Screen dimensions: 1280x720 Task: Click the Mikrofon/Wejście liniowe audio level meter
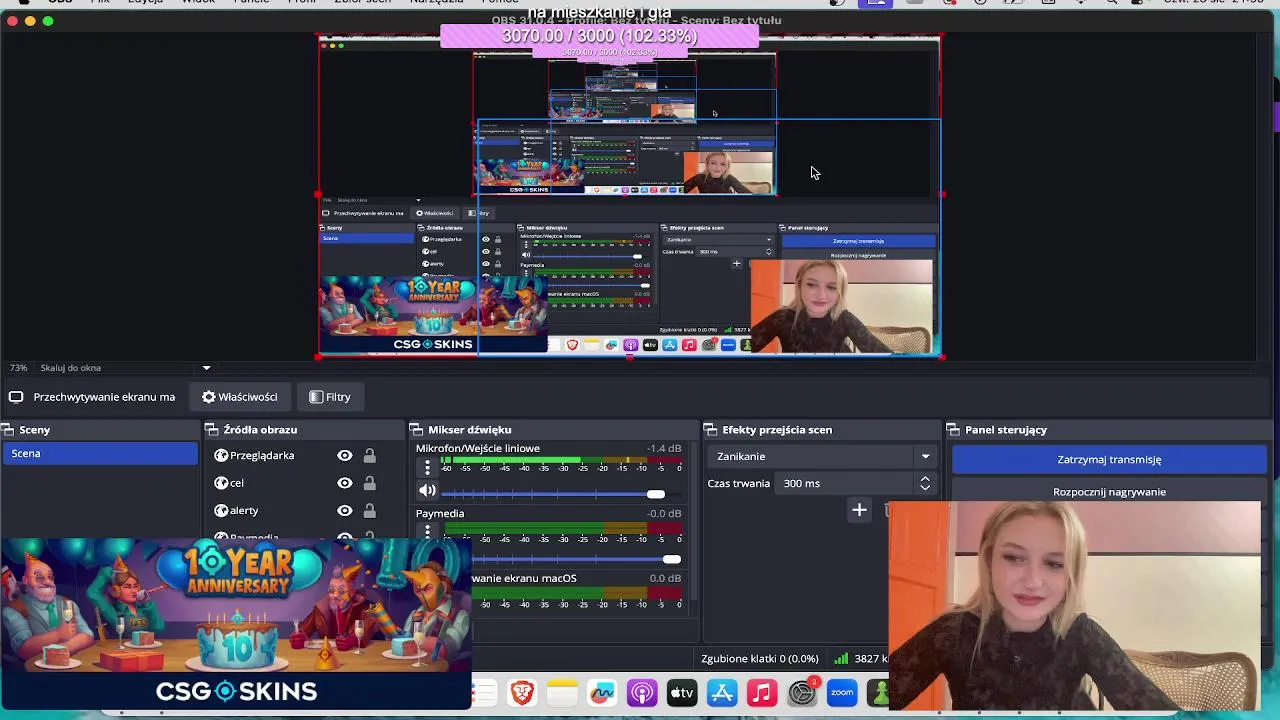(561, 460)
